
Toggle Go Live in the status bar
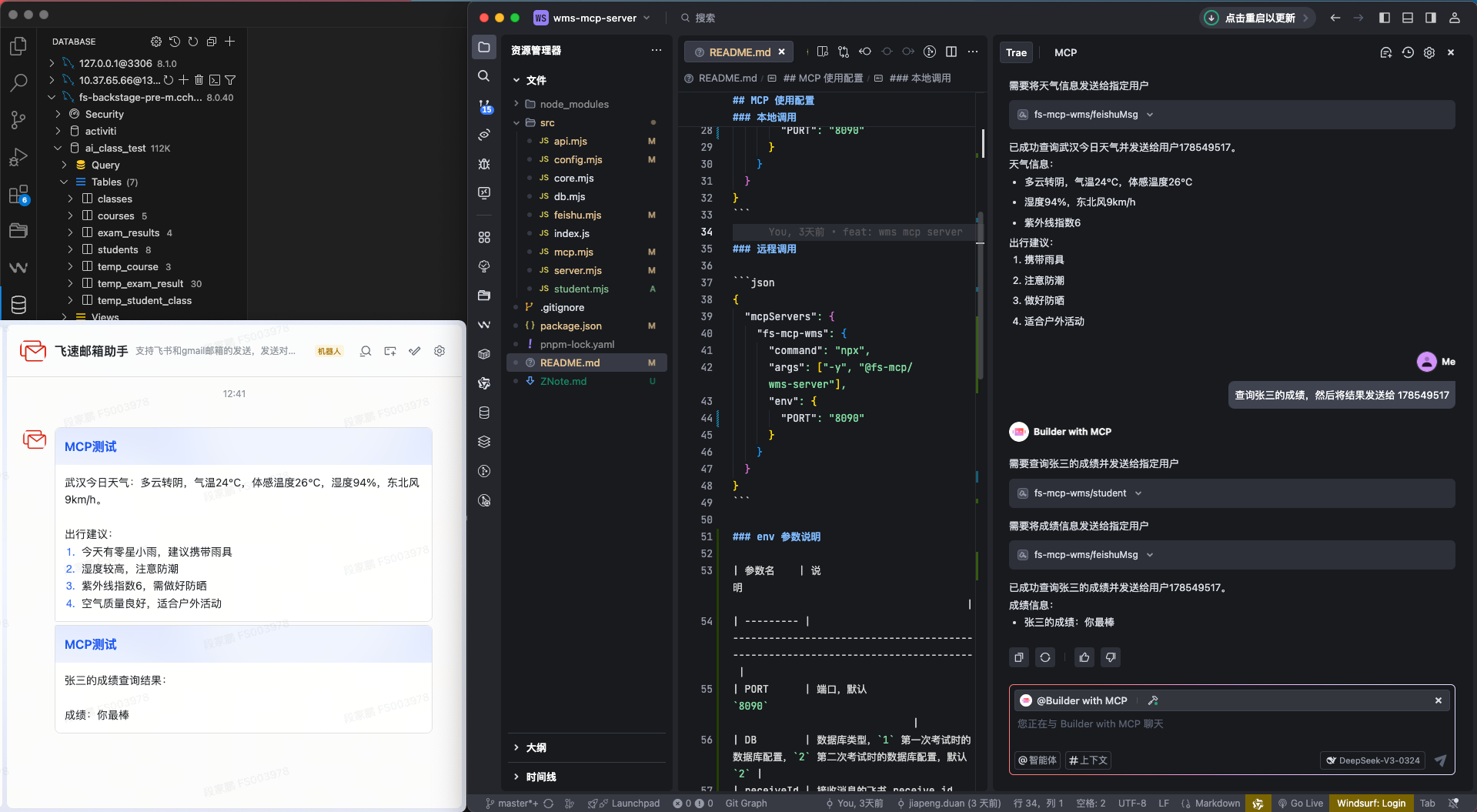click(1300, 804)
